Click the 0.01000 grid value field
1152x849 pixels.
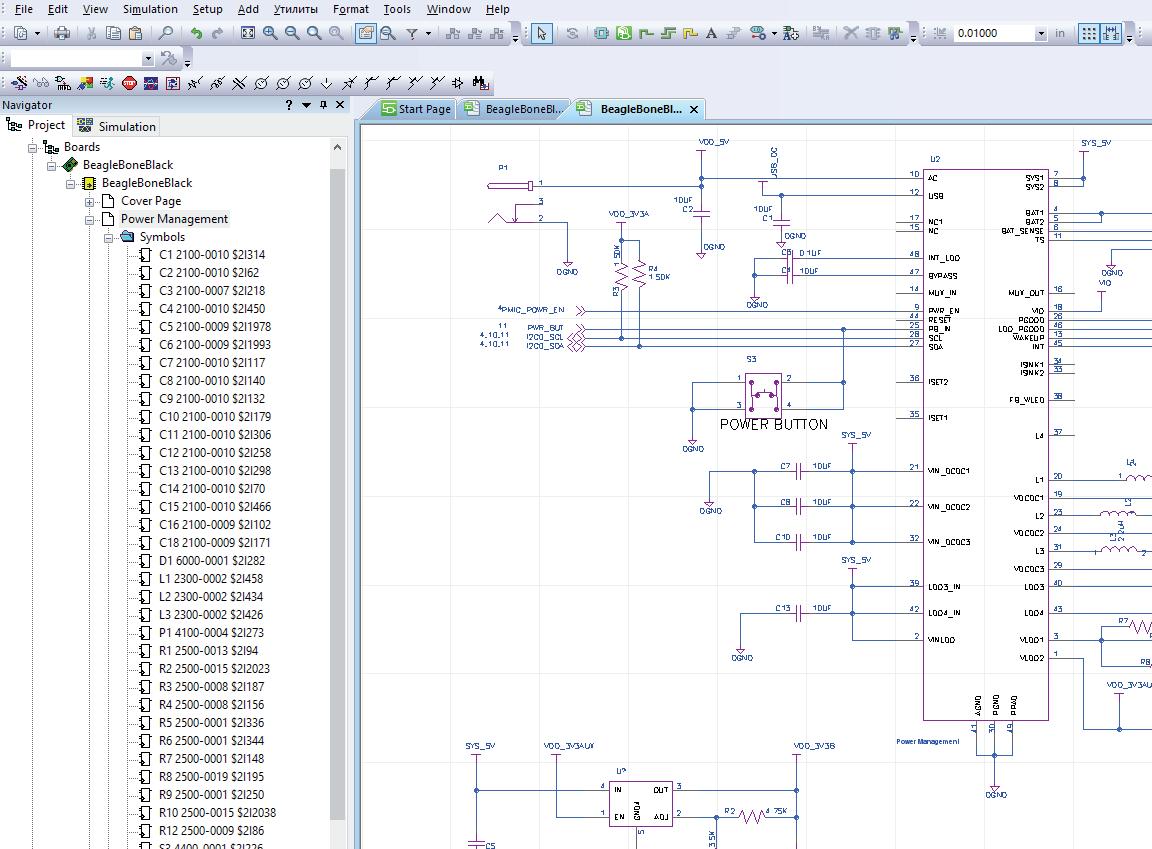[x=993, y=34]
